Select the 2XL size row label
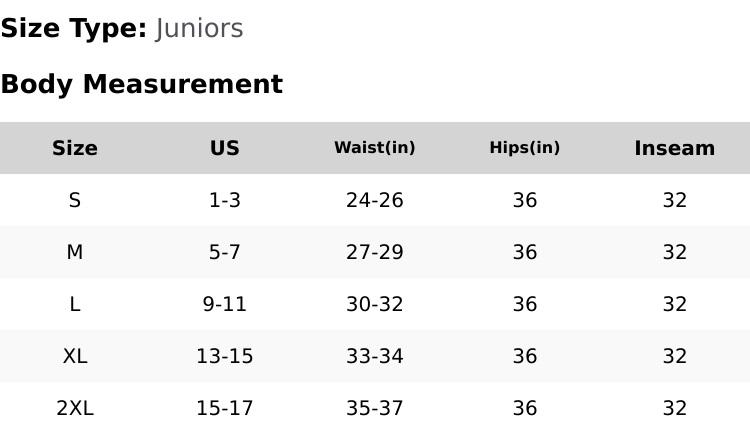Image resolution: width=750 pixels, height=434 pixels. [75, 408]
